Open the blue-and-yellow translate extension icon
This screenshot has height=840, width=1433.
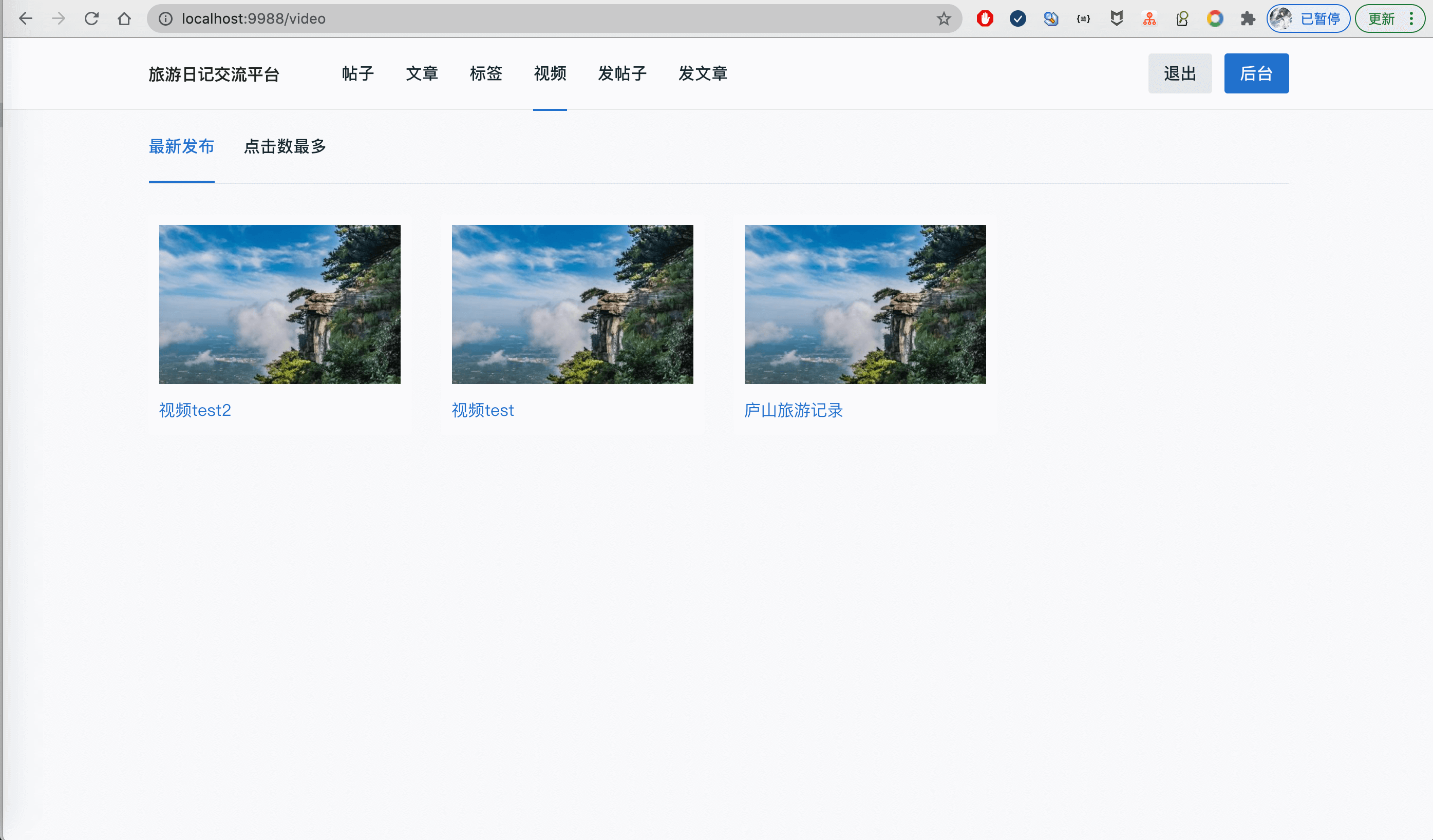click(1051, 19)
